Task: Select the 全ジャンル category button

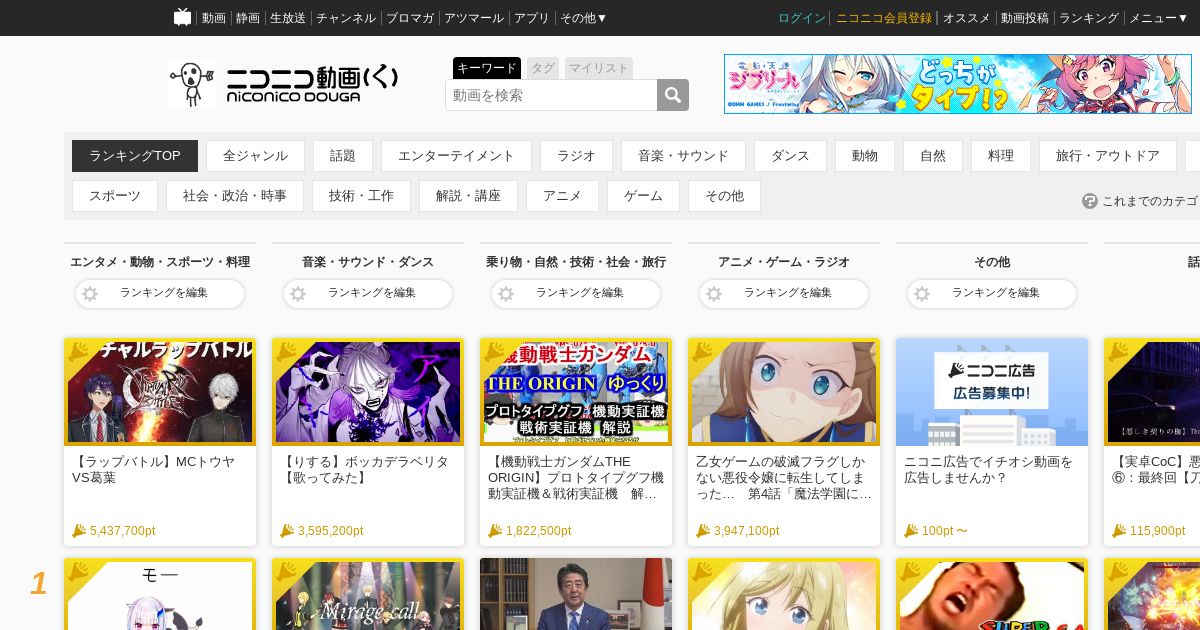Action: [255, 156]
